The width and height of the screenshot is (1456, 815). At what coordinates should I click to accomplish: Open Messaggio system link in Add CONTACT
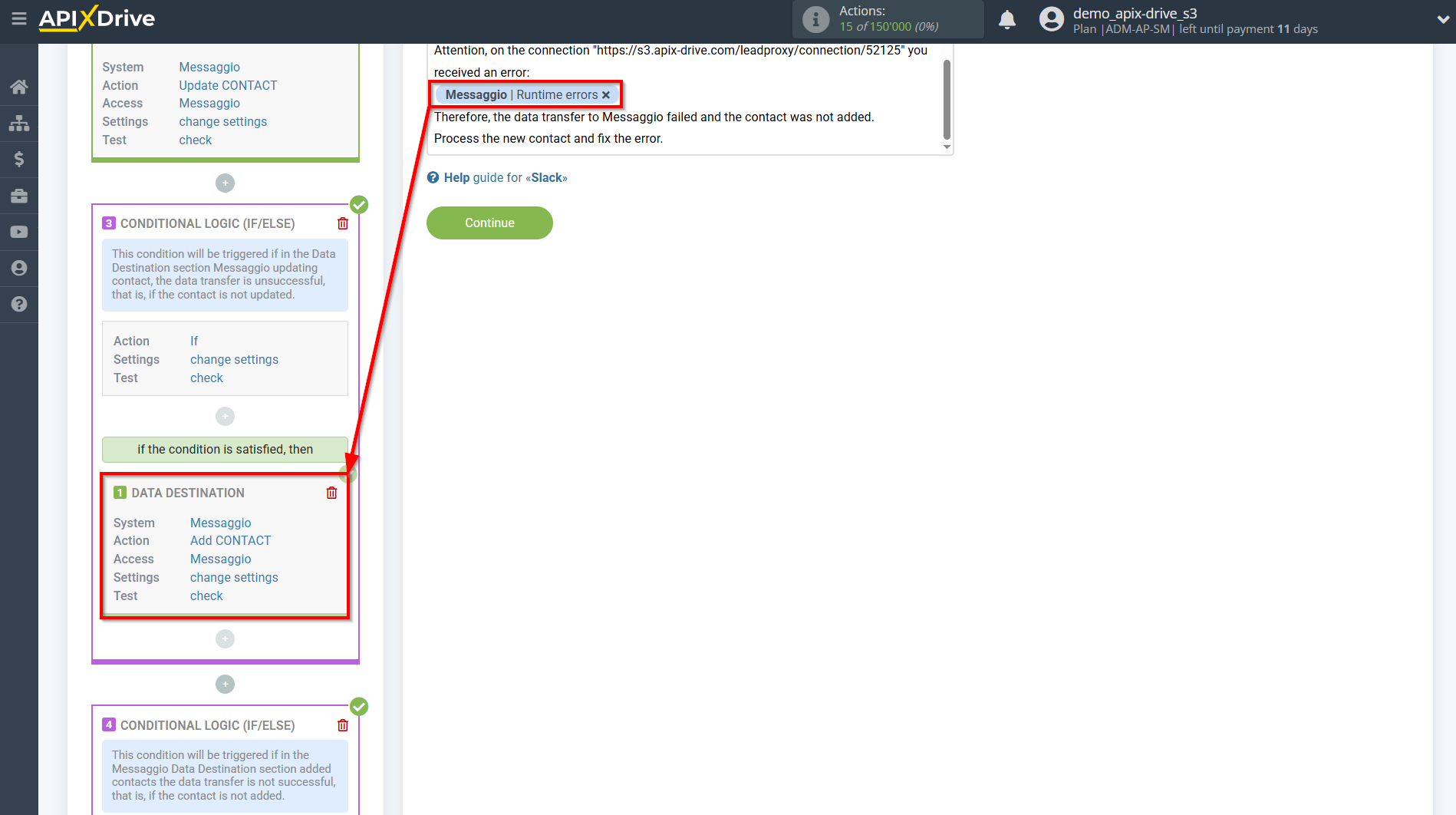click(221, 523)
